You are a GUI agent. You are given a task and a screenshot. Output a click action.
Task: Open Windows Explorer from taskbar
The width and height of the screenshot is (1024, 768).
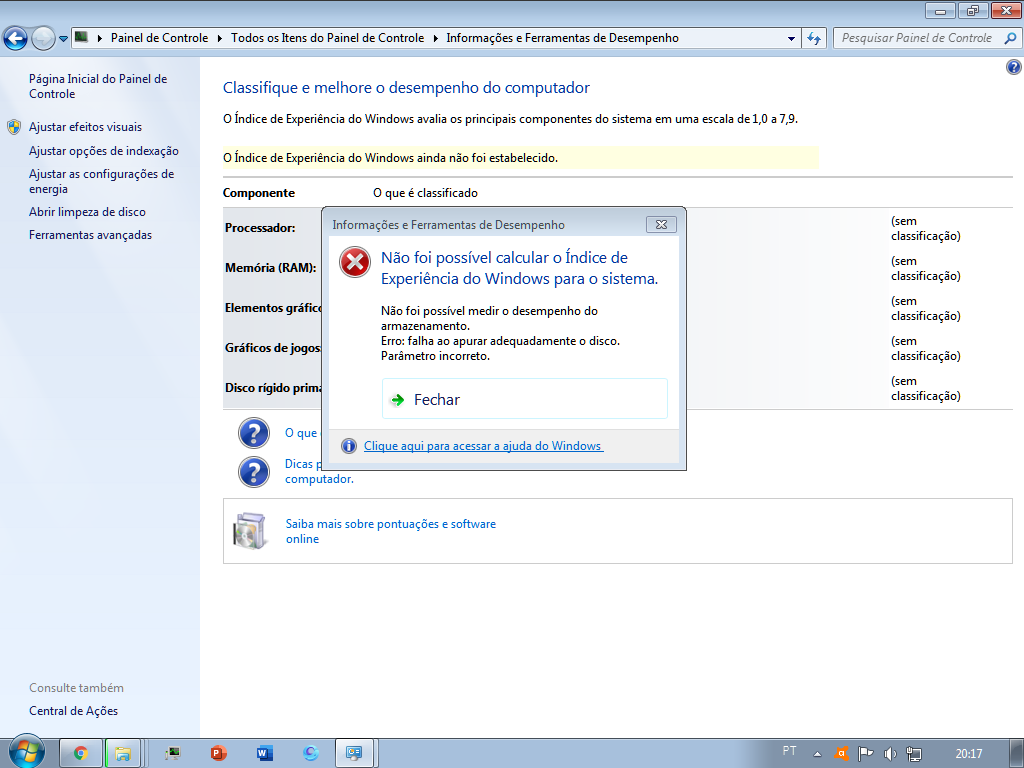(123, 753)
